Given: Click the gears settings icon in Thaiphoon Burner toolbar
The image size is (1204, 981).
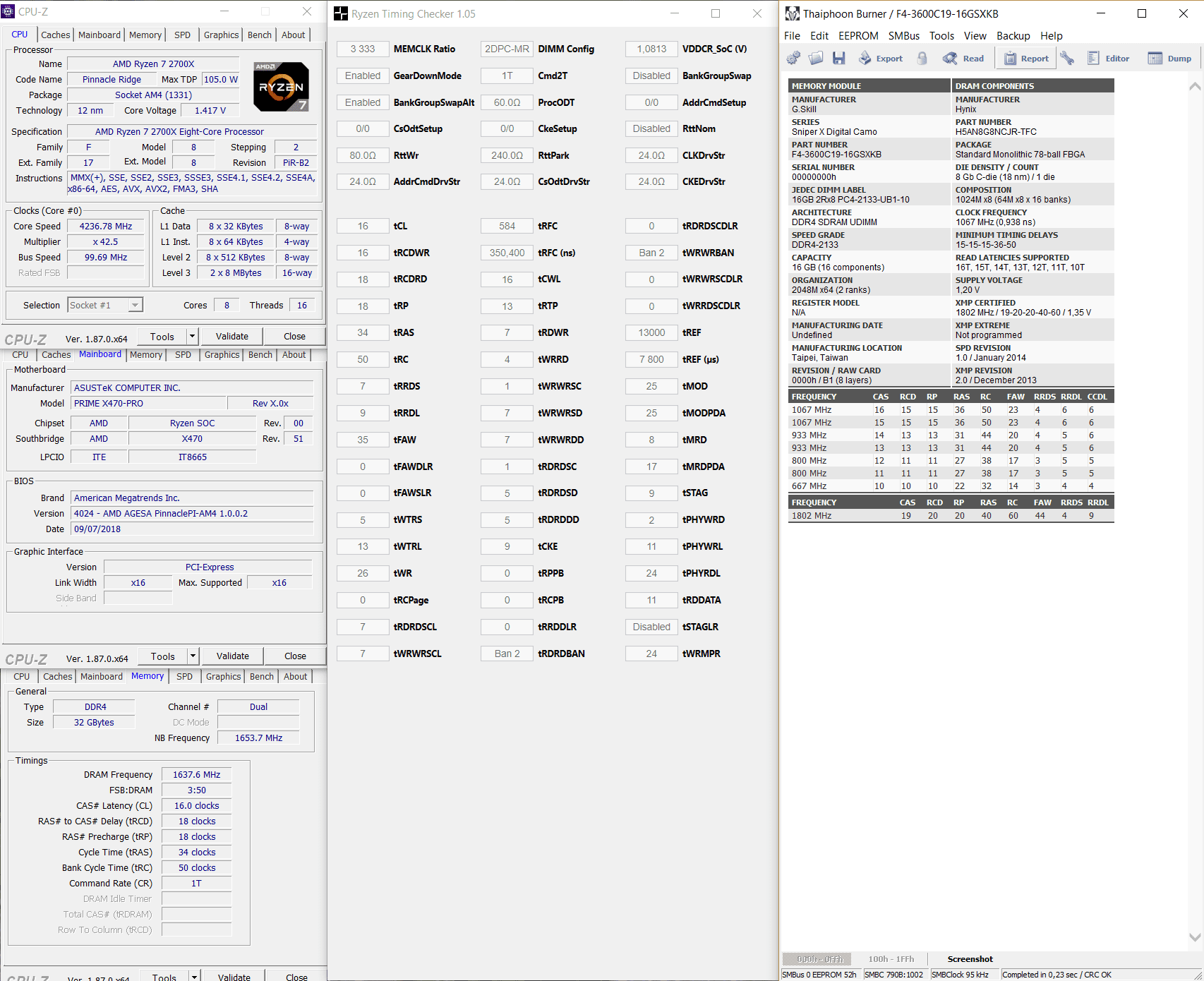Looking at the screenshot, I should coord(793,58).
